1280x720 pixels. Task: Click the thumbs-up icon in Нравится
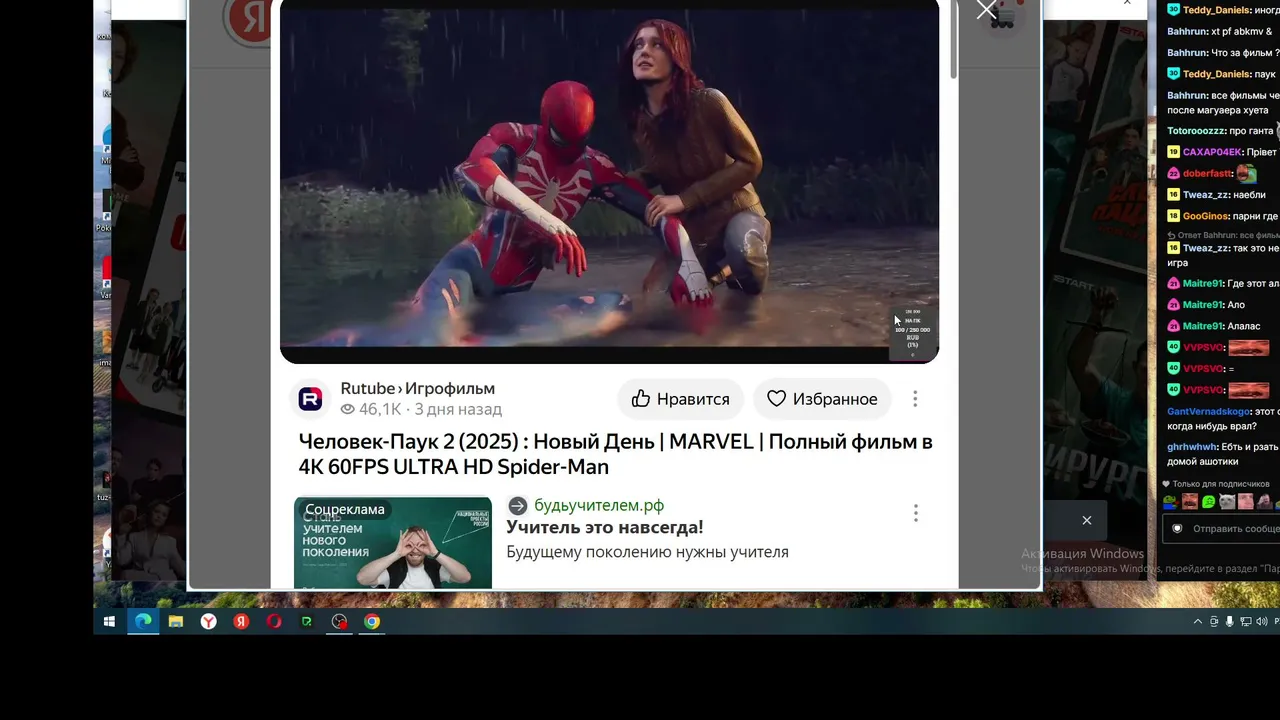[x=641, y=399]
